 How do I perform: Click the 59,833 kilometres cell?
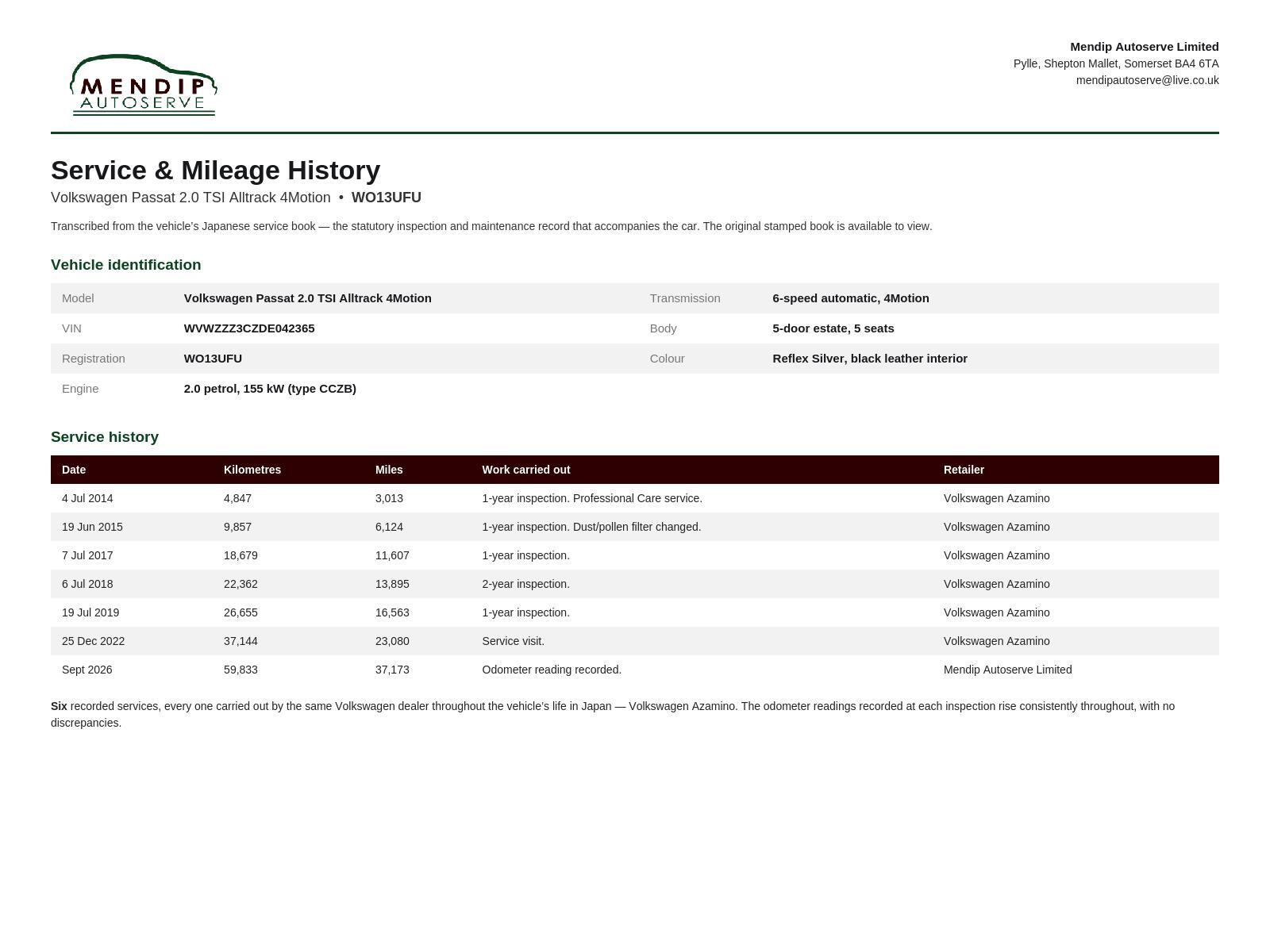coord(241,670)
